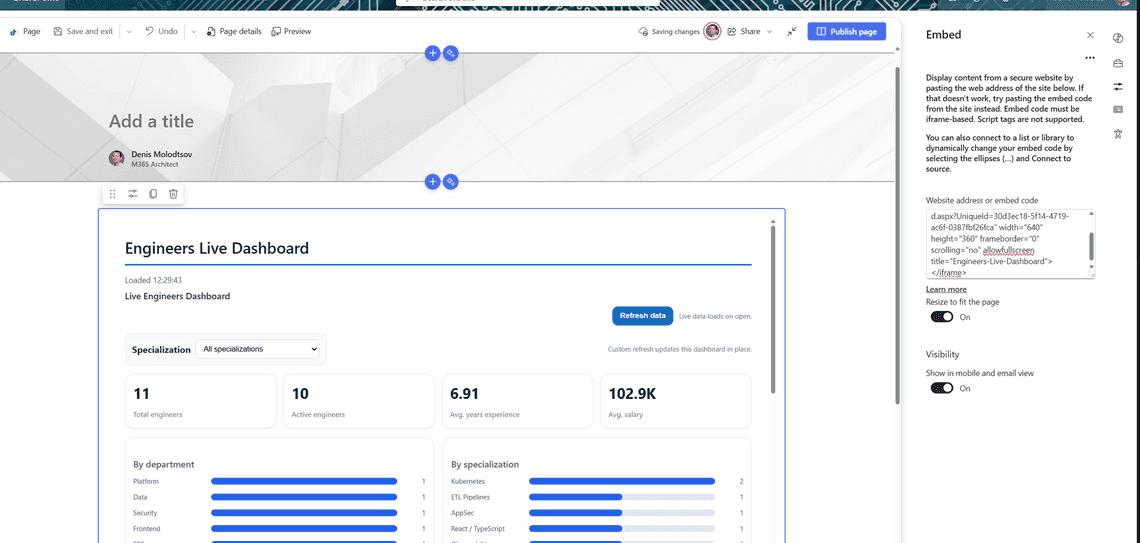Image resolution: width=1140 pixels, height=543 pixels.
Task: Open the Embed pane ellipsis menu
Action: click(1090, 57)
